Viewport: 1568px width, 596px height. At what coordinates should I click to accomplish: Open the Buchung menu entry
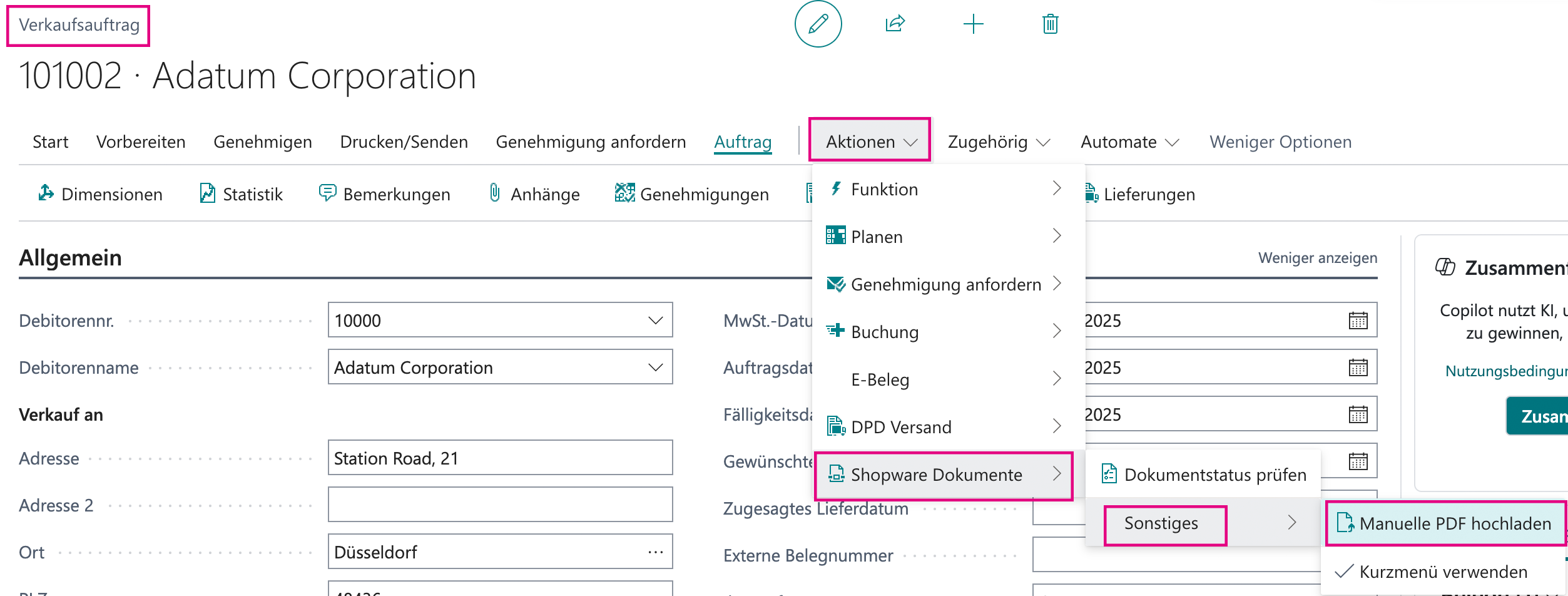click(x=948, y=332)
